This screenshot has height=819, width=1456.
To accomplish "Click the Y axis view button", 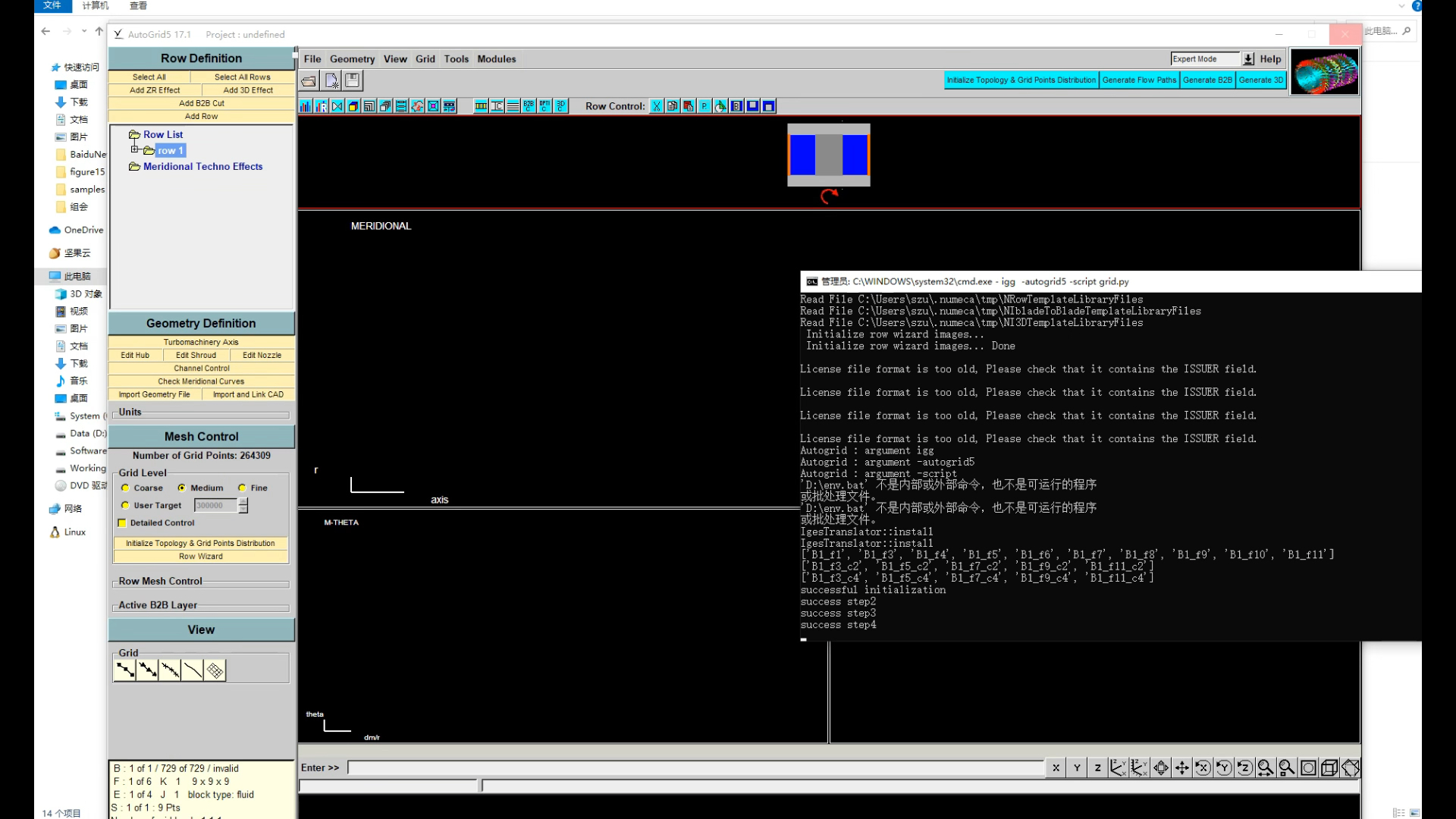I will pyautogui.click(x=1077, y=768).
